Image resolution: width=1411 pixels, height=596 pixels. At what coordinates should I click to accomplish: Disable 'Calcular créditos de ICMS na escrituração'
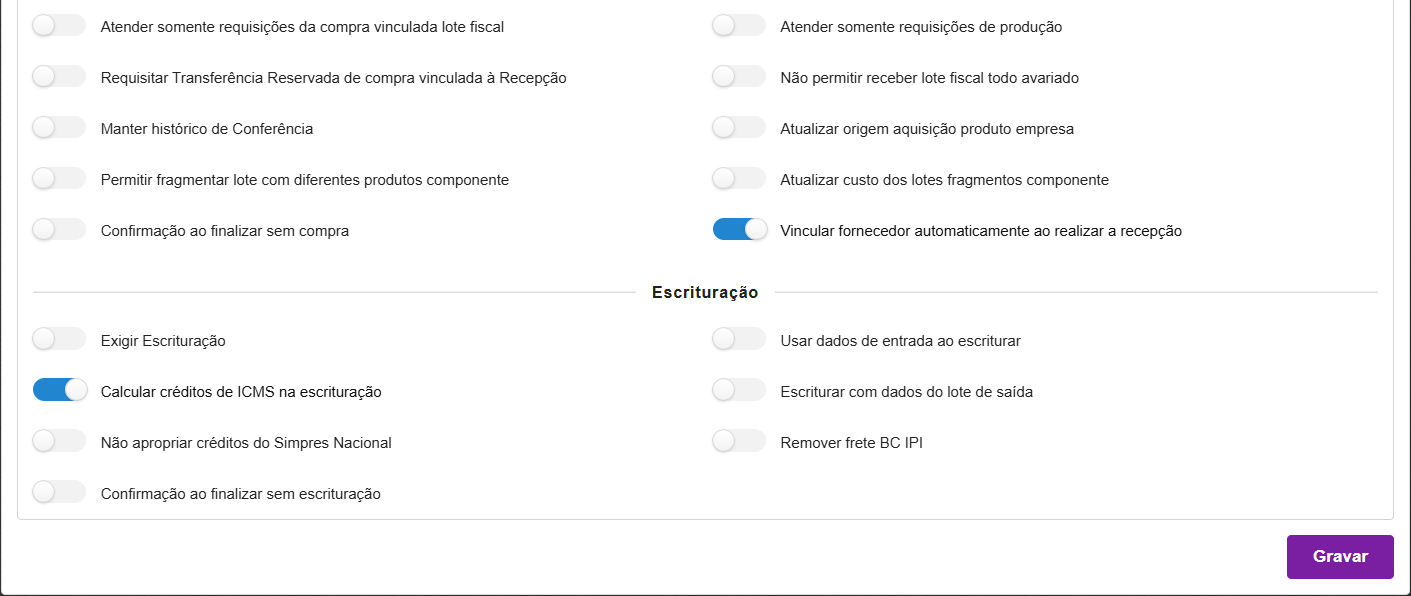point(59,391)
